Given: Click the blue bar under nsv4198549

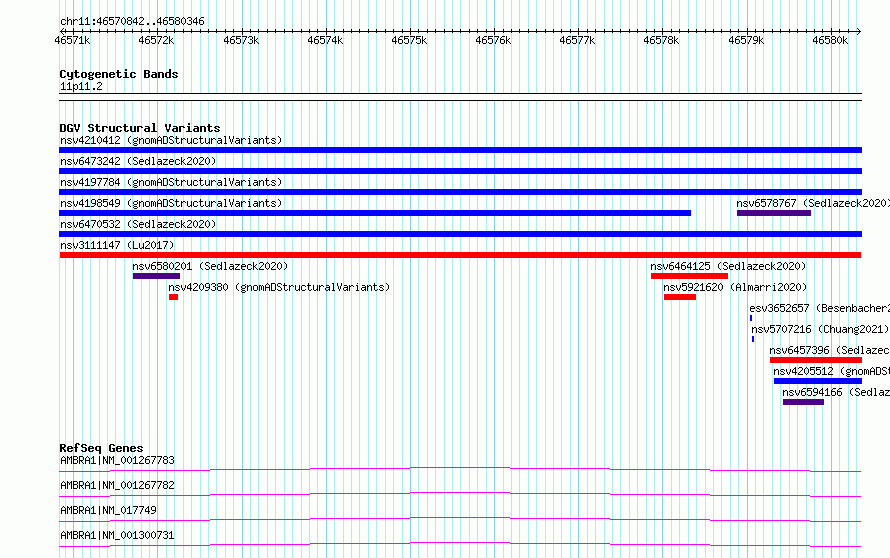Looking at the screenshot, I should tap(375, 213).
